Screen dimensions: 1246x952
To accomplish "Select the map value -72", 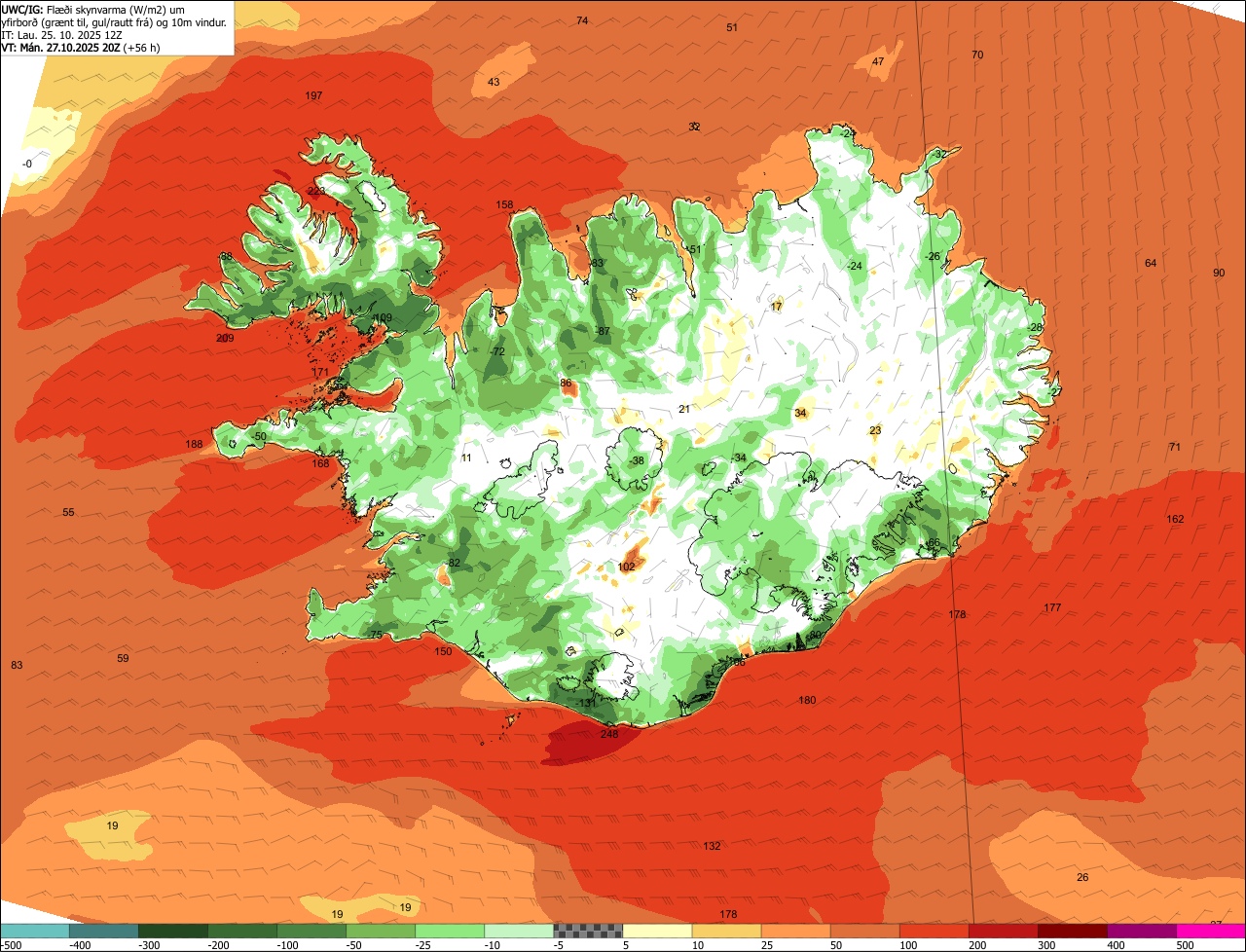I will (497, 351).
